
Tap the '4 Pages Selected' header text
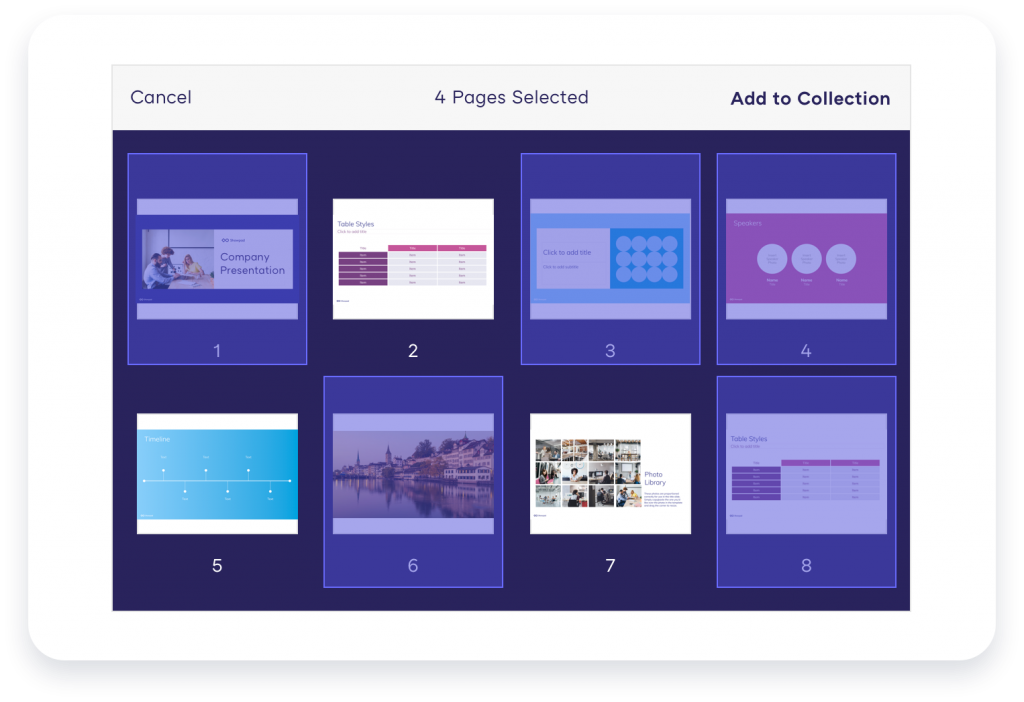coord(510,97)
